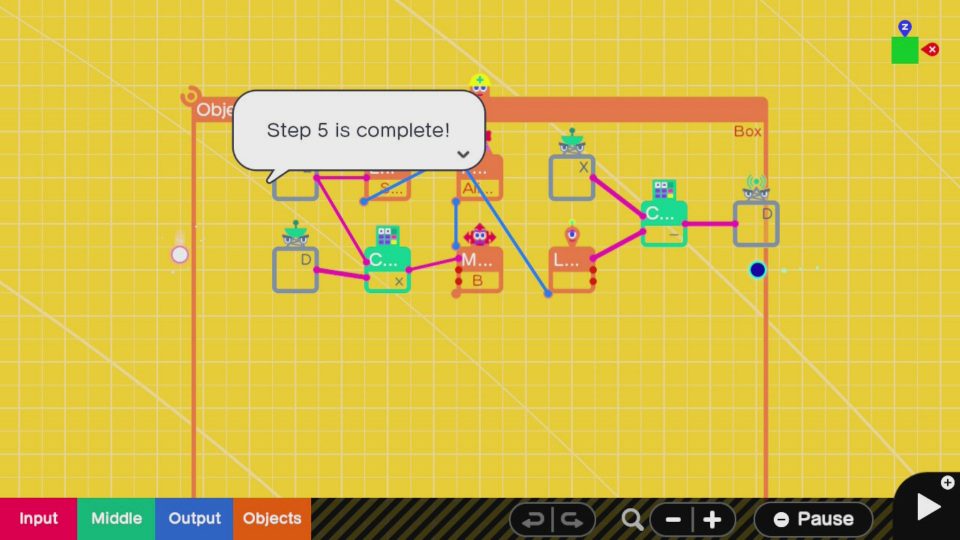Click the dark blue output port on Object right edge
The image size is (960, 540).
click(757, 270)
